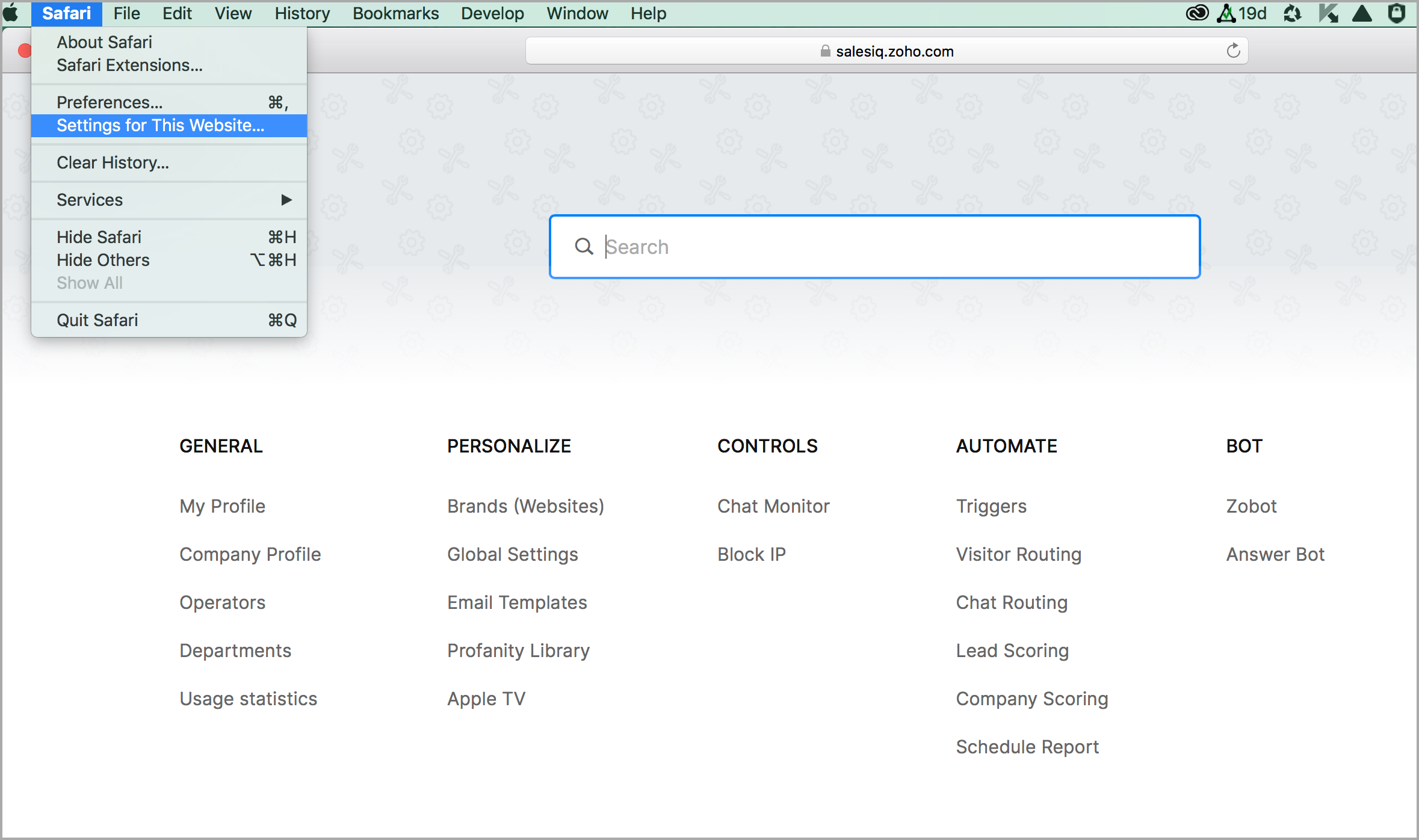The width and height of the screenshot is (1419, 840).
Task: Select Settings for This Website menu item
Action: (160, 125)
